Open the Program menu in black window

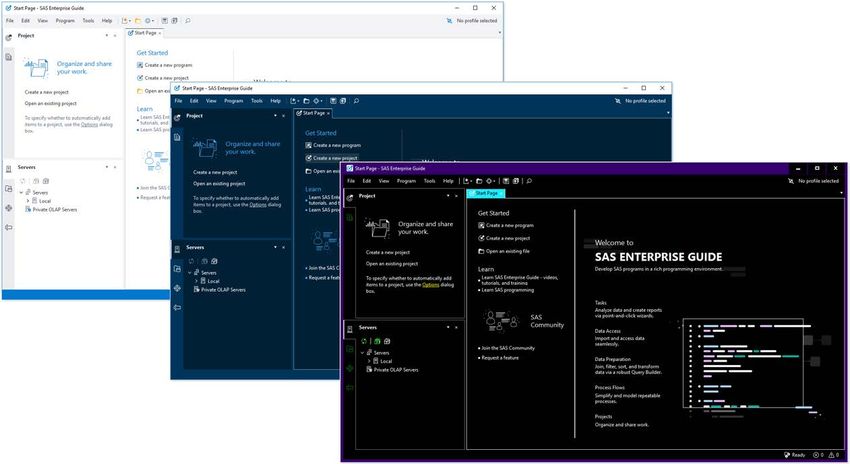pyautogui.click(x=406, y=181)
